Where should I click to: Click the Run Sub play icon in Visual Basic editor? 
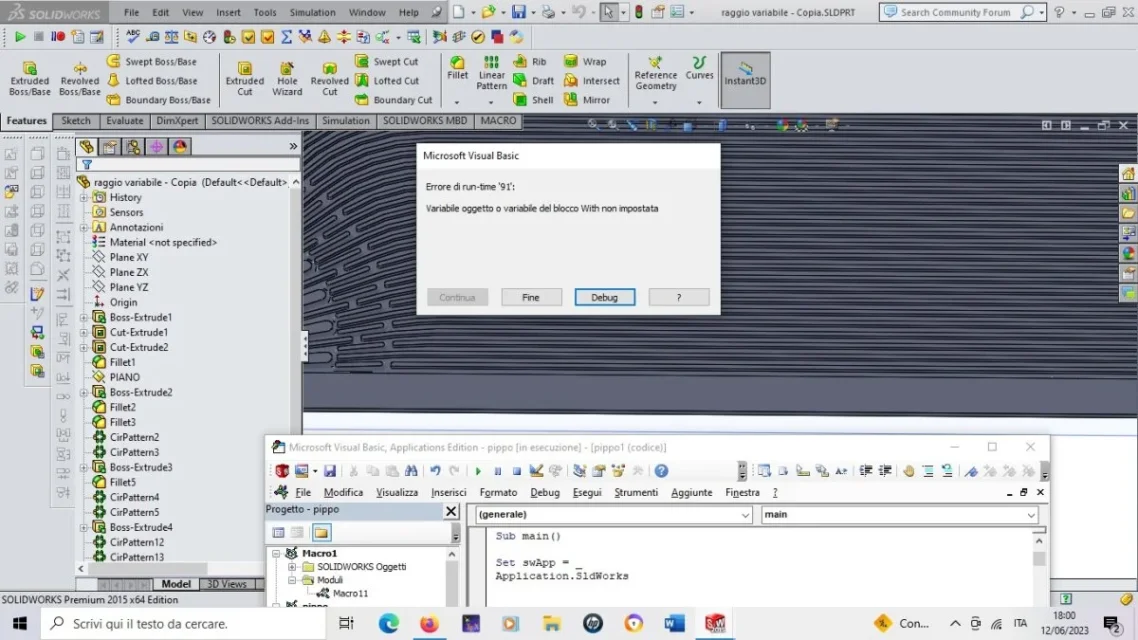[x=478, y=471]
